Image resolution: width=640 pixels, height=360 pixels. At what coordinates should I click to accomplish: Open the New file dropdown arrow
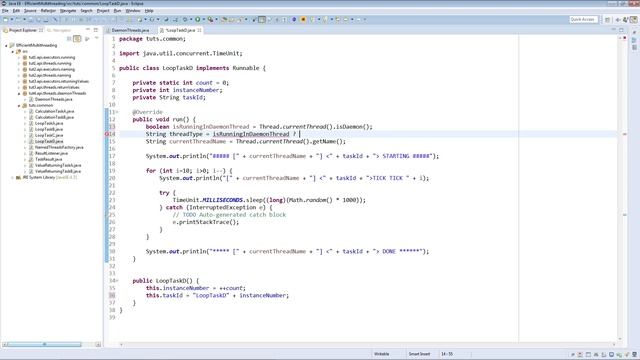pos(11,19)
